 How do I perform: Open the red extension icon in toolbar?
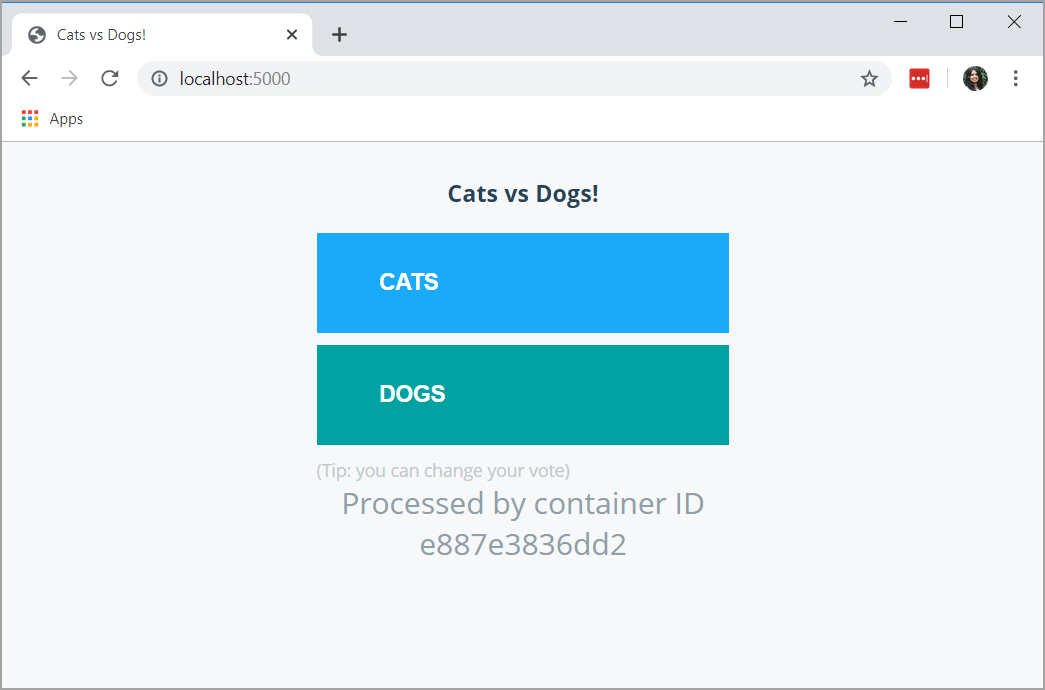(919, 78)
